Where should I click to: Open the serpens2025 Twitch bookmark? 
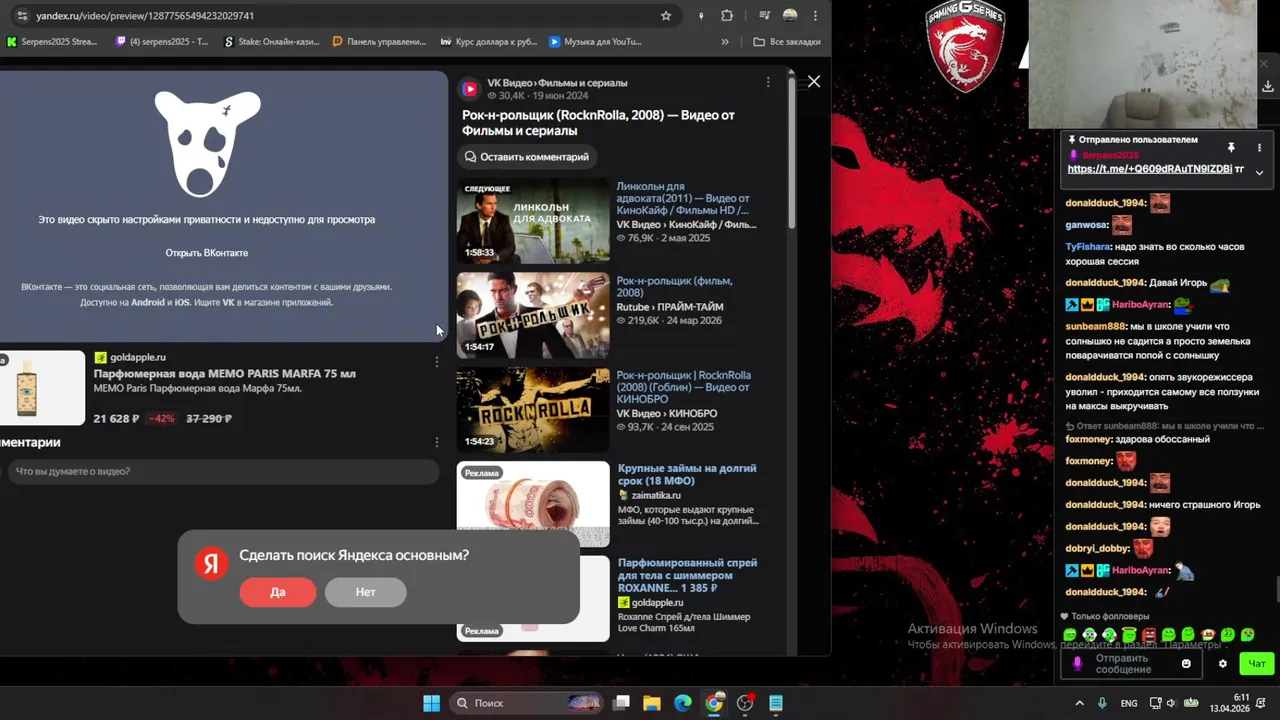coord(162,42)
